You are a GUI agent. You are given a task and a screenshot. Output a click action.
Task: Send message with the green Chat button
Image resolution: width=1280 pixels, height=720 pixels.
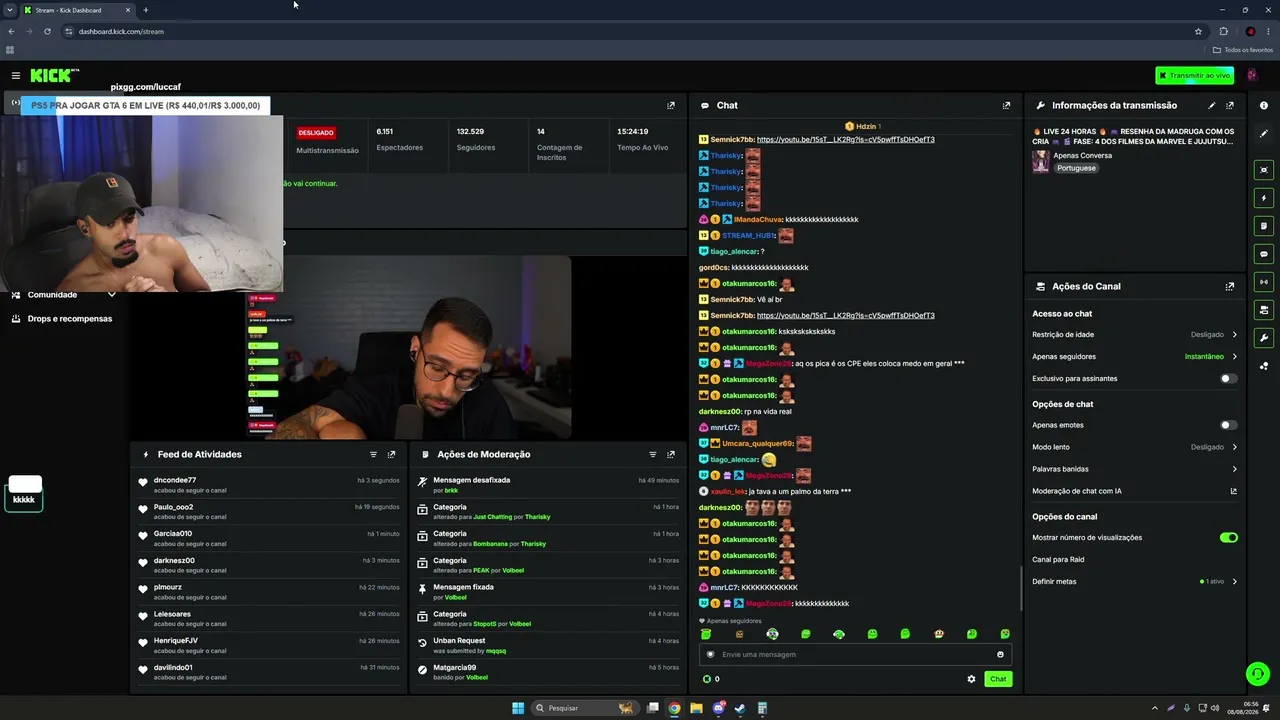click(x=998, y=679)
